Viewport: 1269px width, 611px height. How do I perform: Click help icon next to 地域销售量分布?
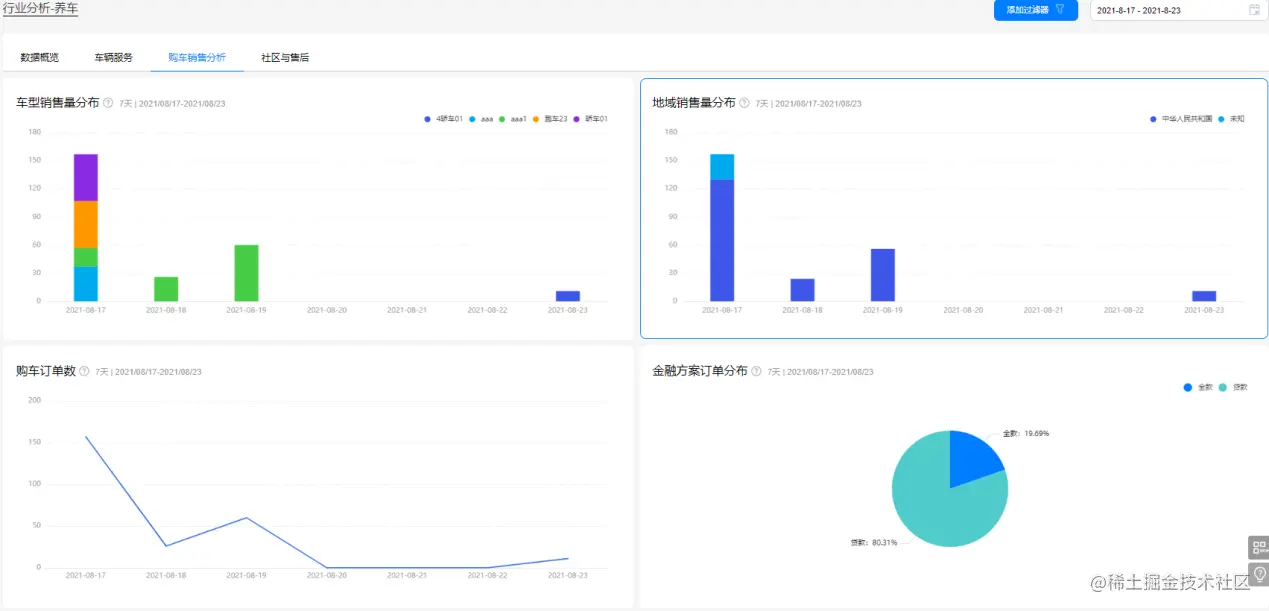[744, 103]
